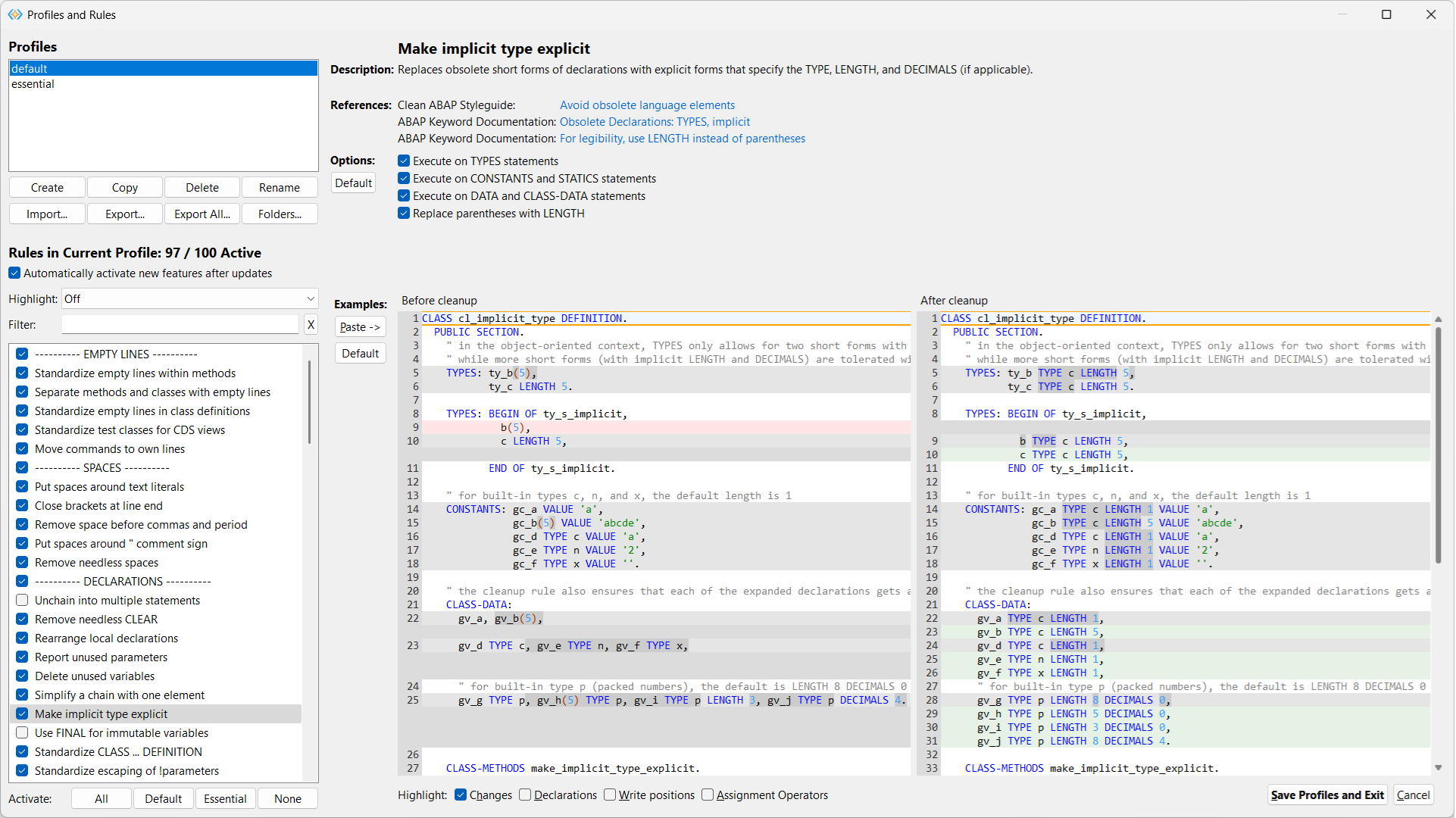This screenshot has height=818, width=1456.
Task: Open Avoid obsolete language elements link
Action: [647, 105]
